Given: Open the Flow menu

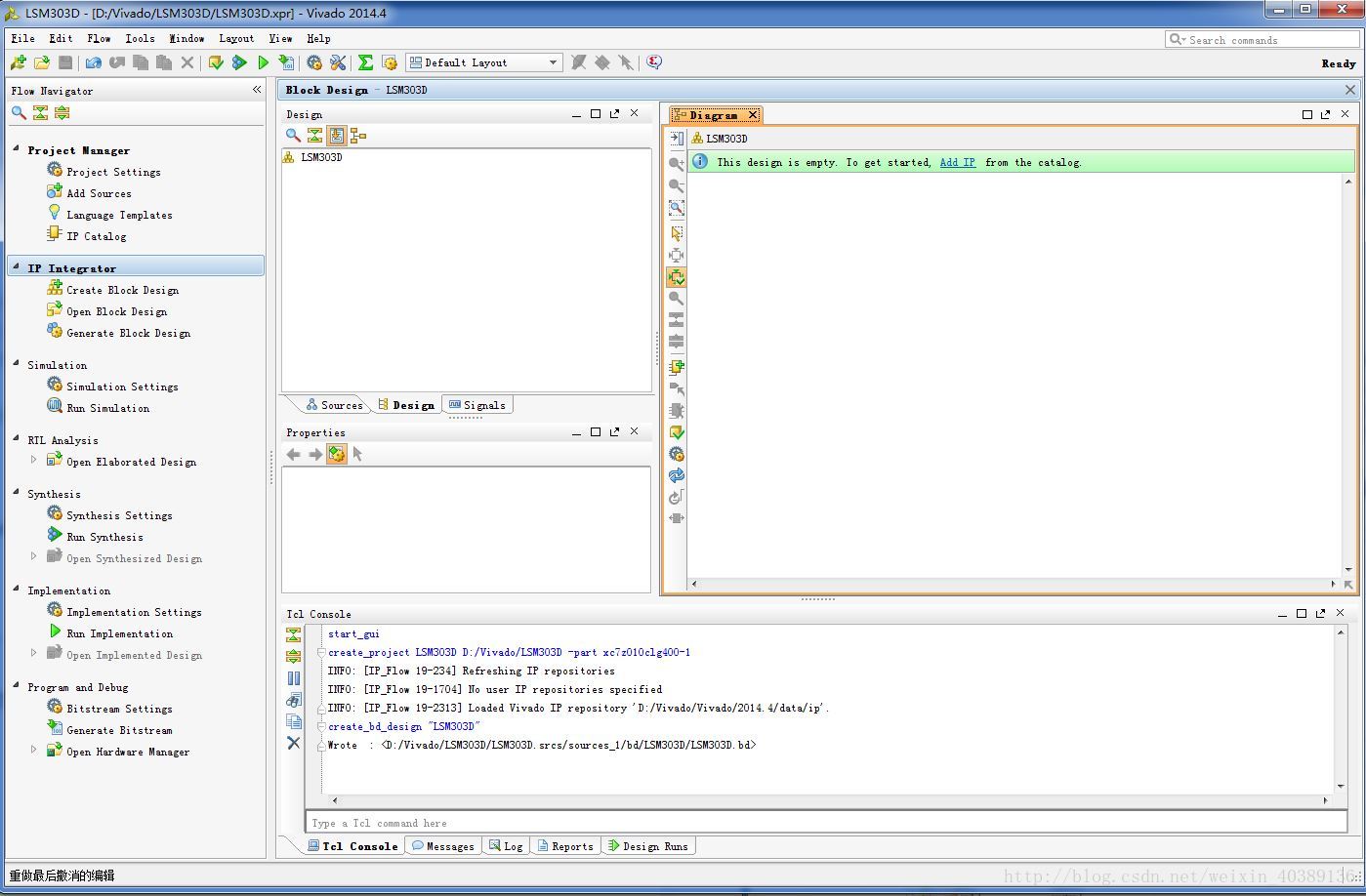Looking at the screenshot, I should click(x=99, y=38).
